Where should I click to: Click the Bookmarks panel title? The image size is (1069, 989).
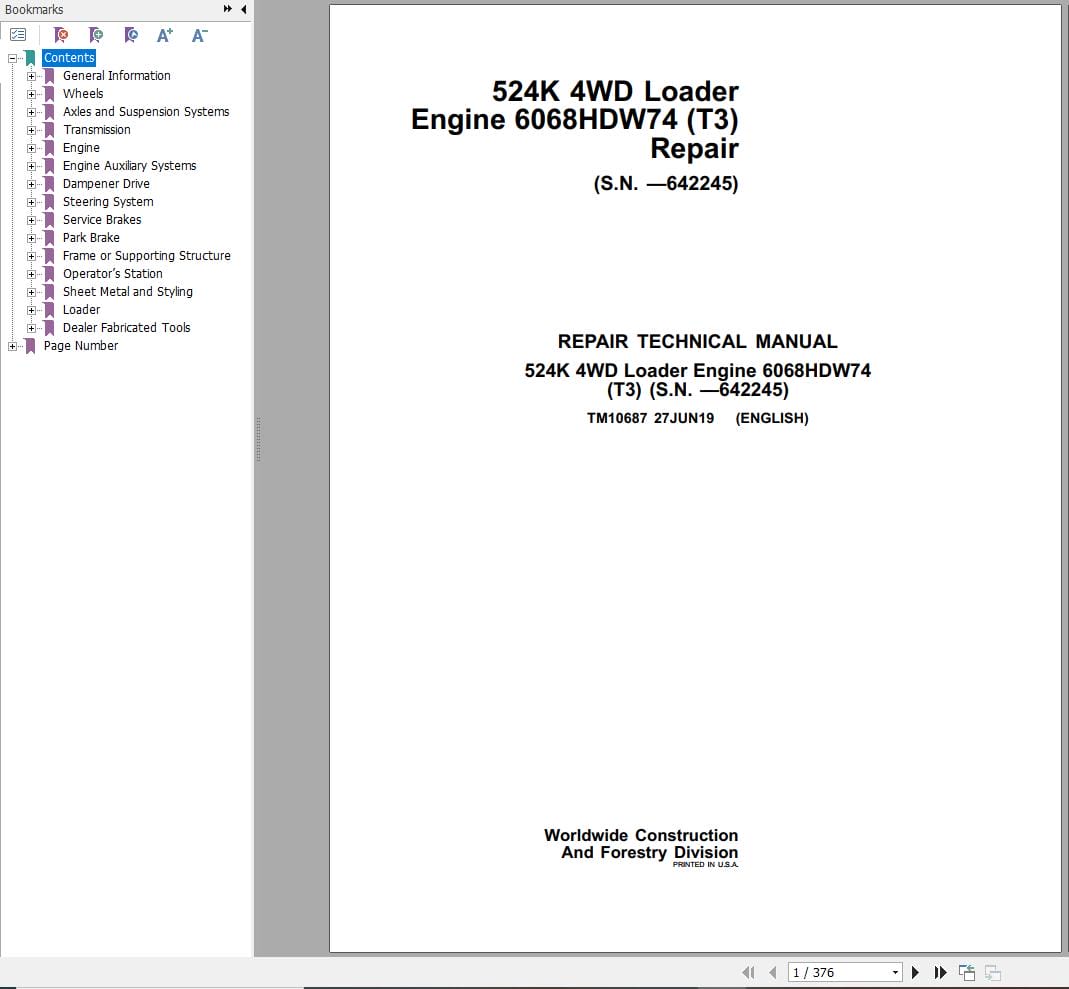pyautogui.click(x=34, y=10)
